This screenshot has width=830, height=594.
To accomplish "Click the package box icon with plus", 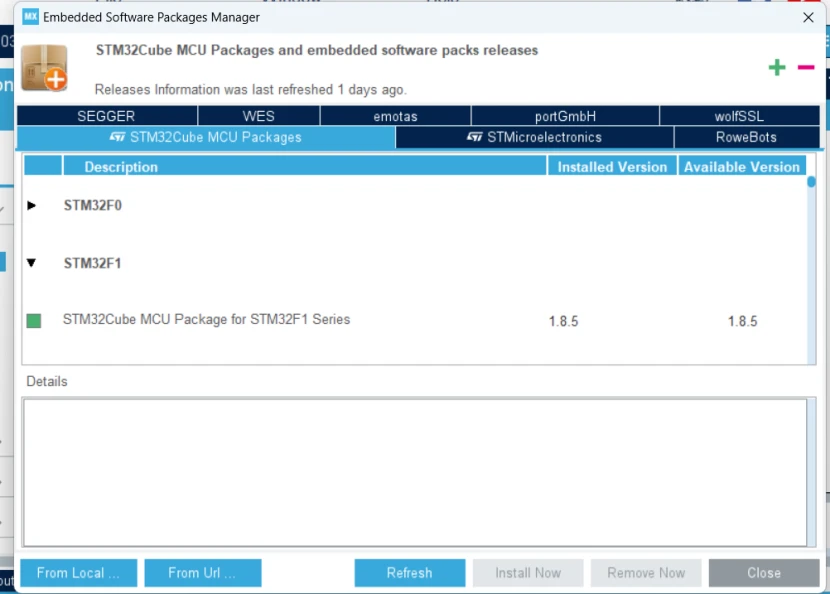I will pos(44,68).
